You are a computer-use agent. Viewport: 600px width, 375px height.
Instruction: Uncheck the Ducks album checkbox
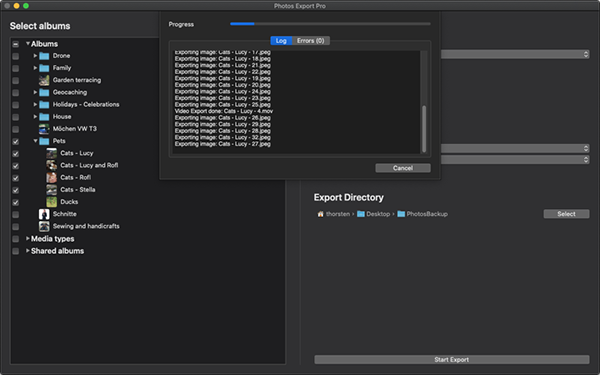tap(16, 202)
